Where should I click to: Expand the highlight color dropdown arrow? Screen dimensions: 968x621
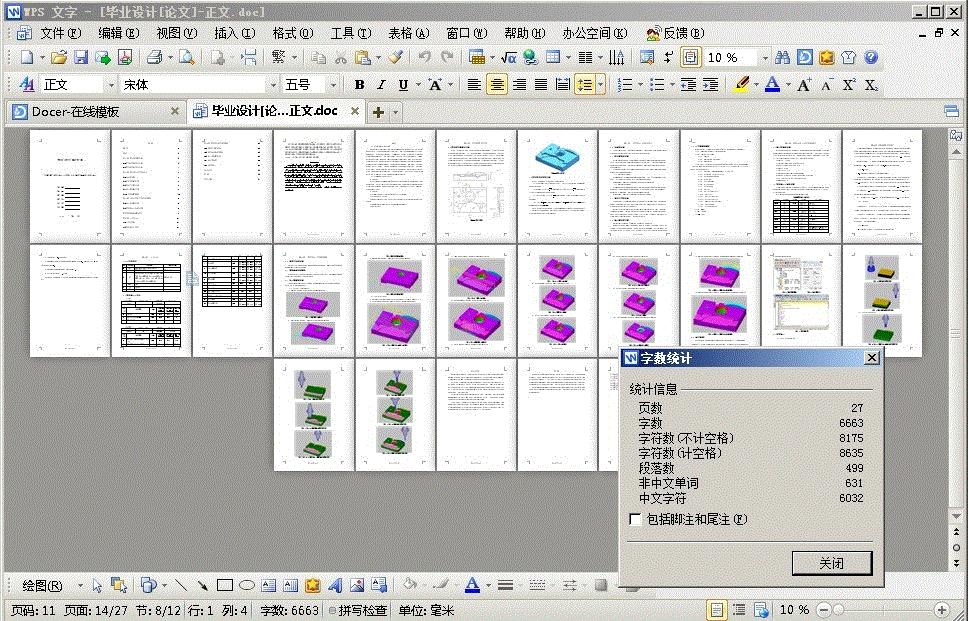(756, 85)
